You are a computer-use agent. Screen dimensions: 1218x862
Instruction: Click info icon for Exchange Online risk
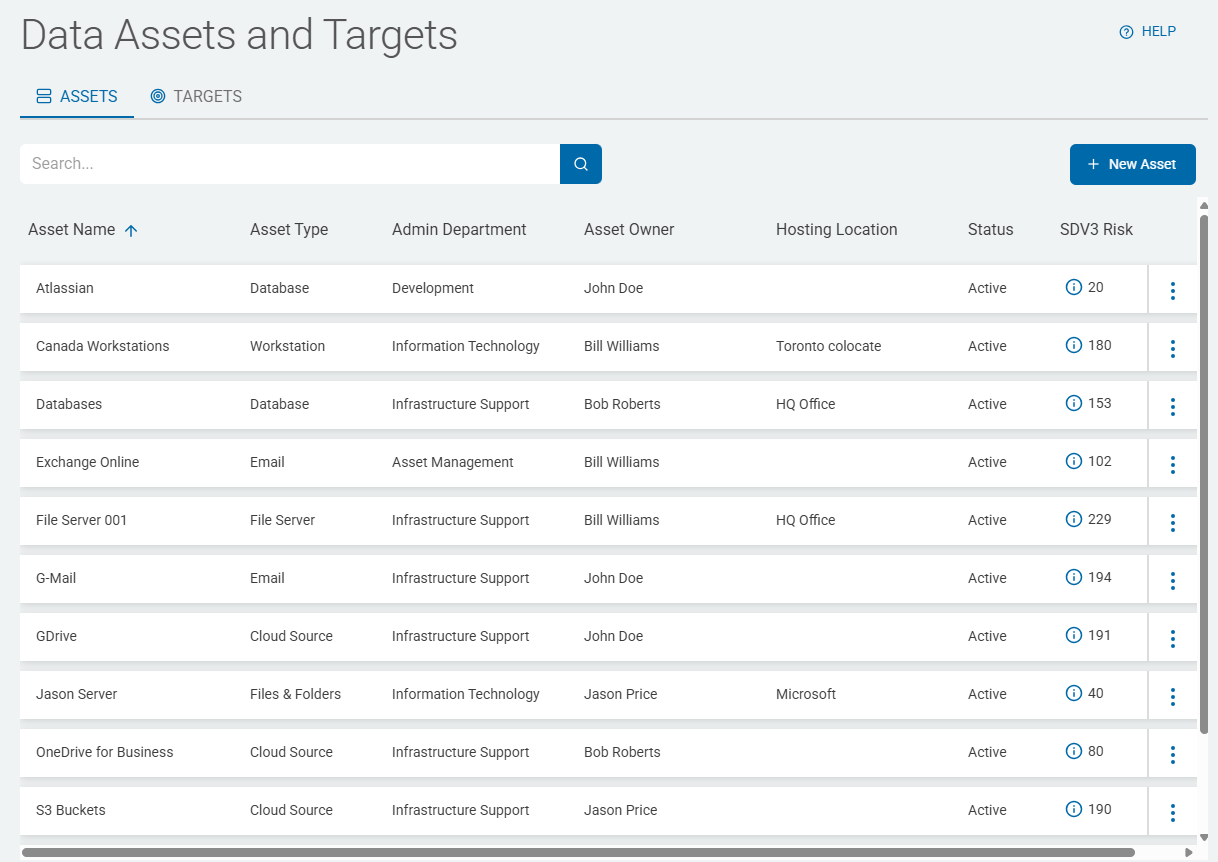tap(1074, 462)
